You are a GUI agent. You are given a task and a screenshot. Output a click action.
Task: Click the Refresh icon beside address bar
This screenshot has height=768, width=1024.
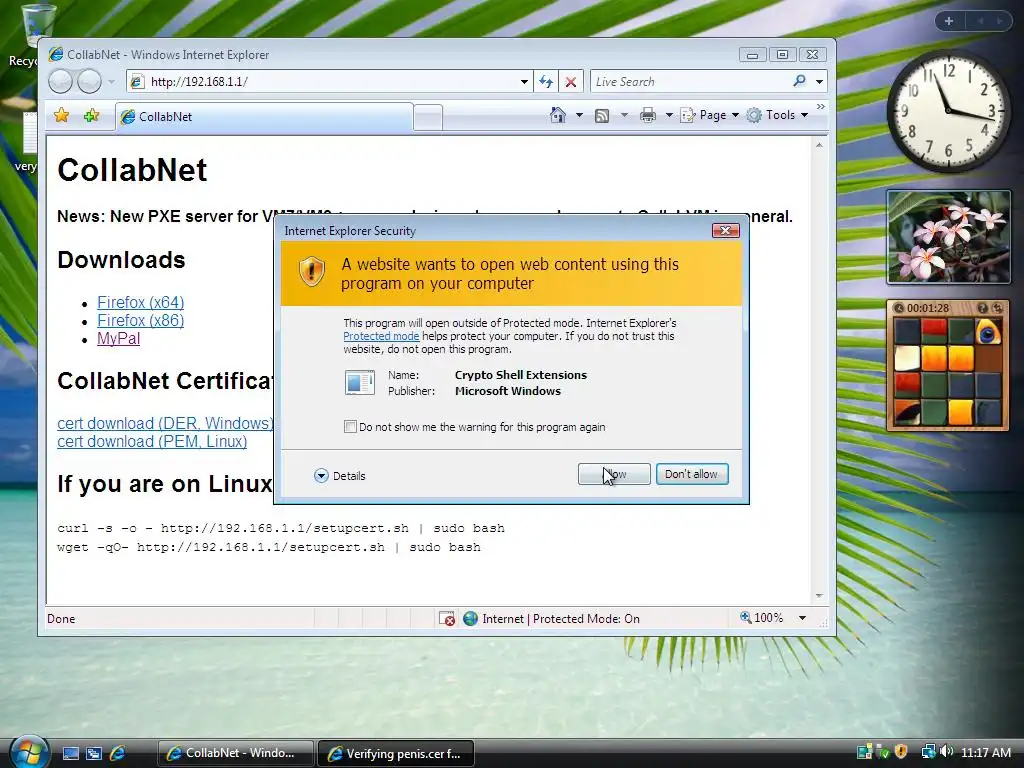(x=546, y=82)
